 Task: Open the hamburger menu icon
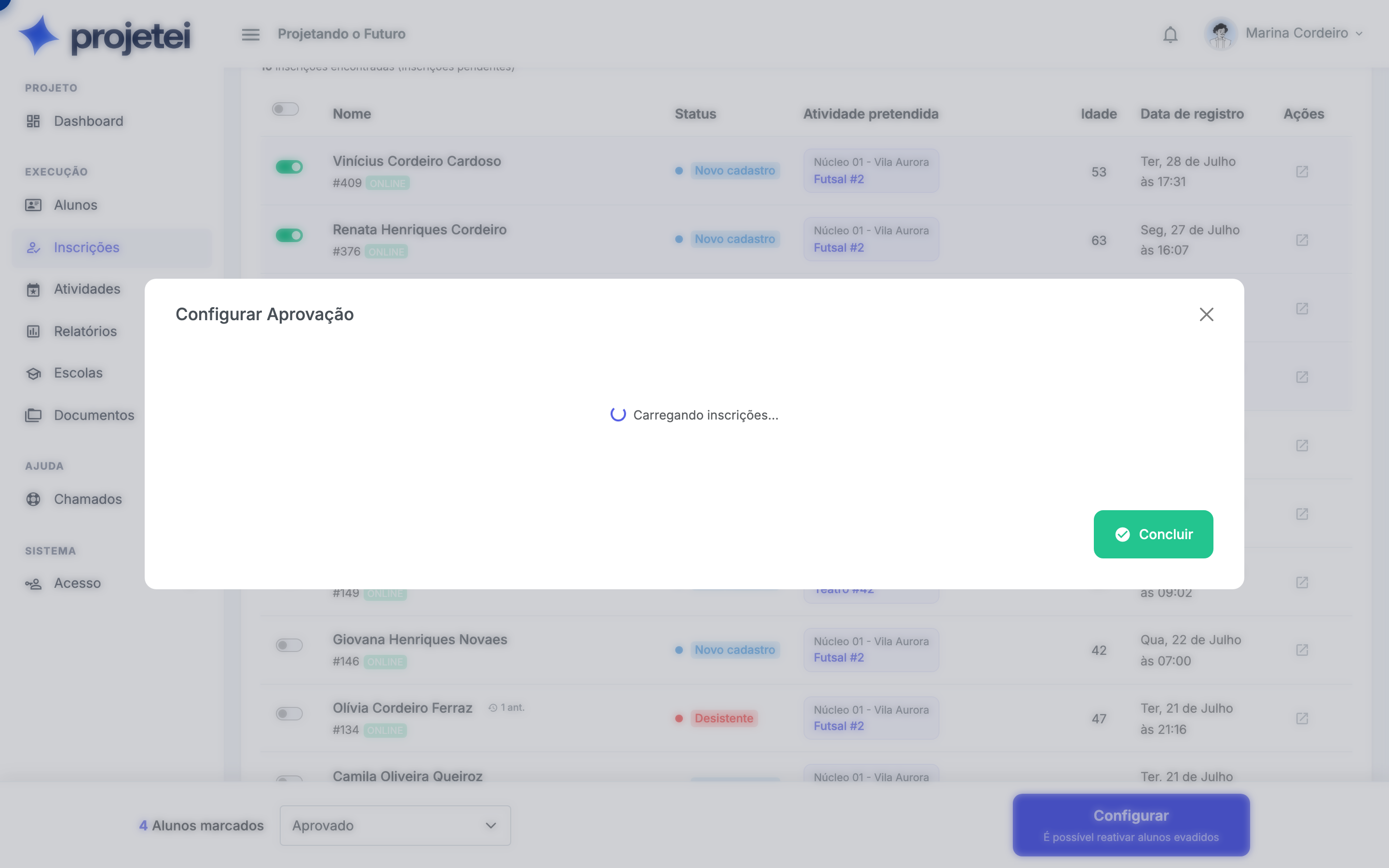(x=250, y=34)
